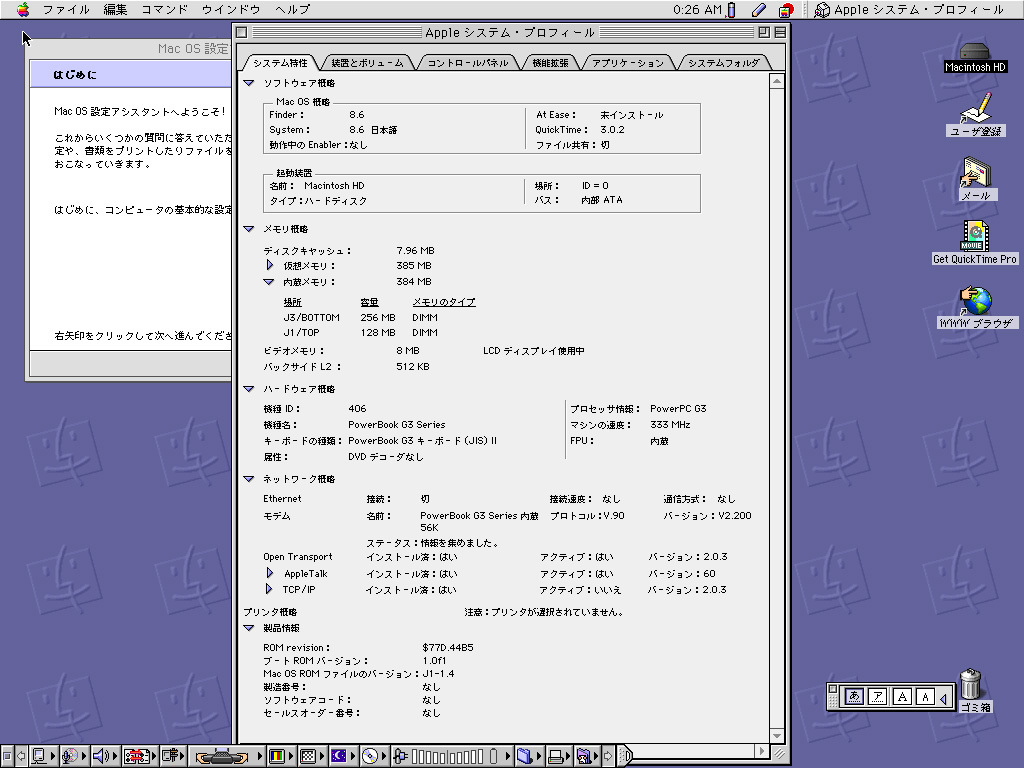
Task: Collapse the input palette with its arrow
Action: click(x=943, y=698)
